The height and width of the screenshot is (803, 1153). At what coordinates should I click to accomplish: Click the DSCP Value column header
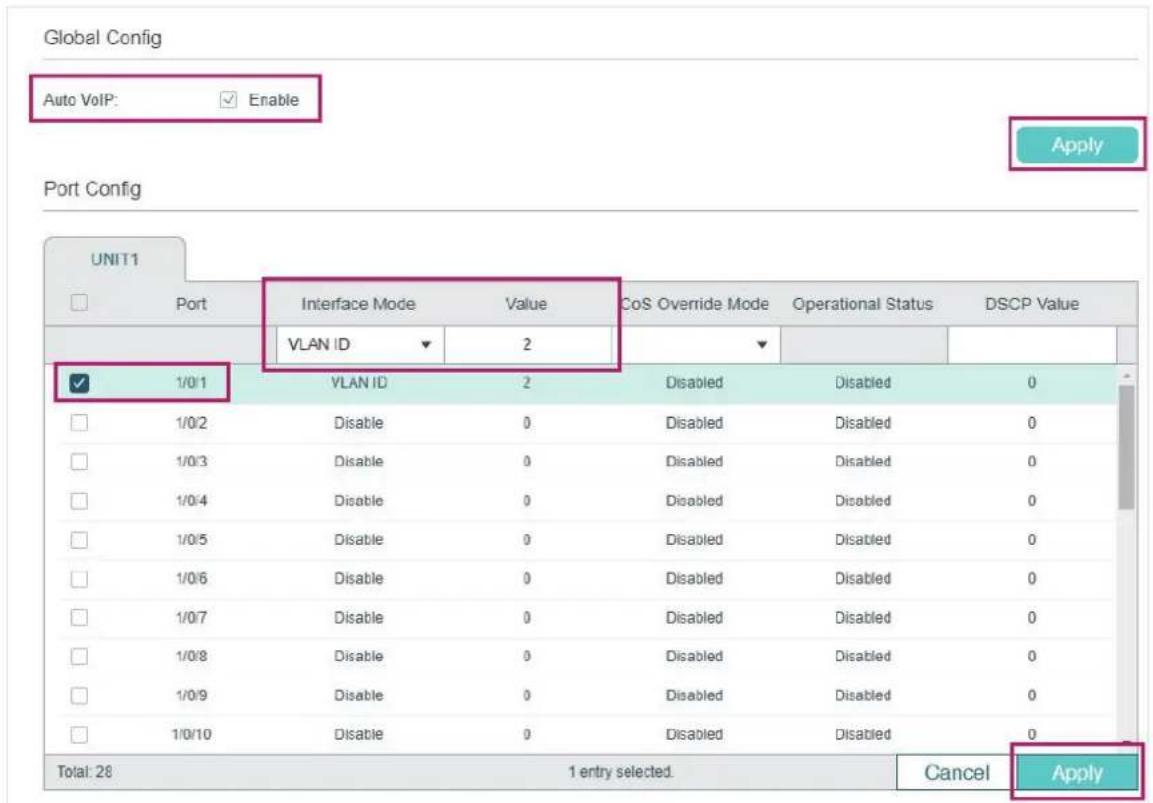click(1032, 304)
